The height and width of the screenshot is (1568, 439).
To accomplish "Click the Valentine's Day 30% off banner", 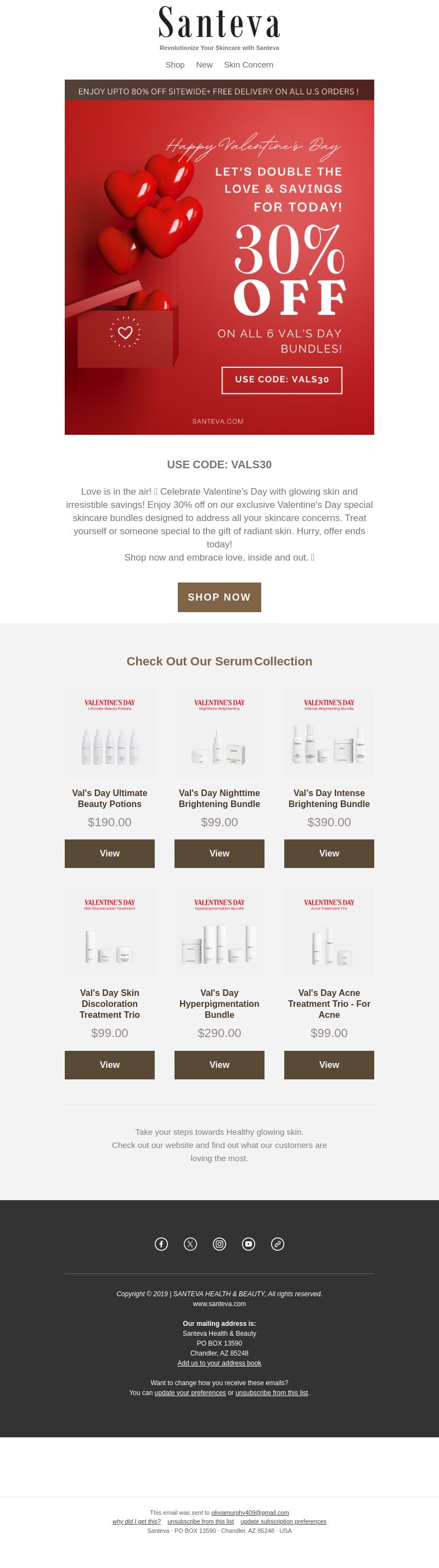I will coord(219,257).
